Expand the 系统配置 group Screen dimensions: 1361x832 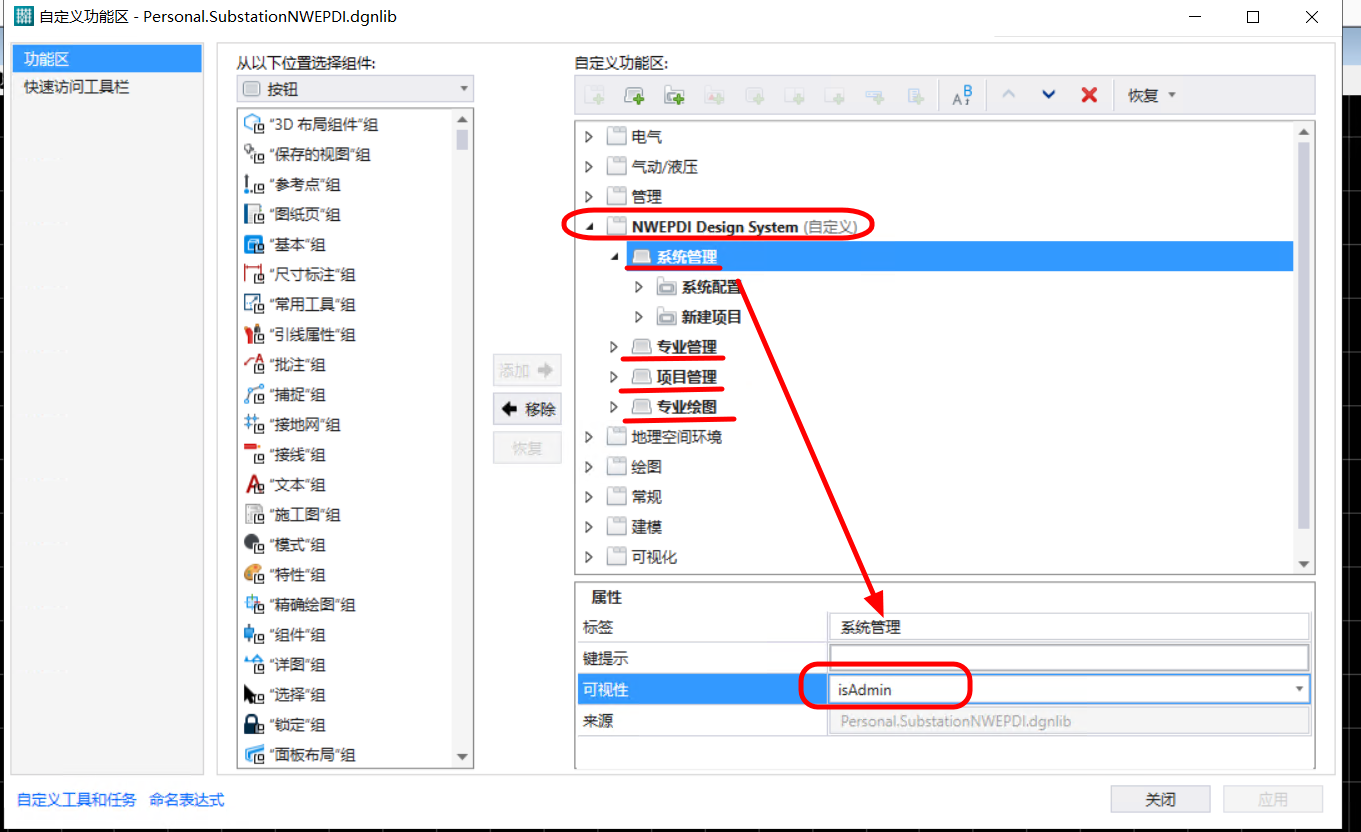(639, 287)
